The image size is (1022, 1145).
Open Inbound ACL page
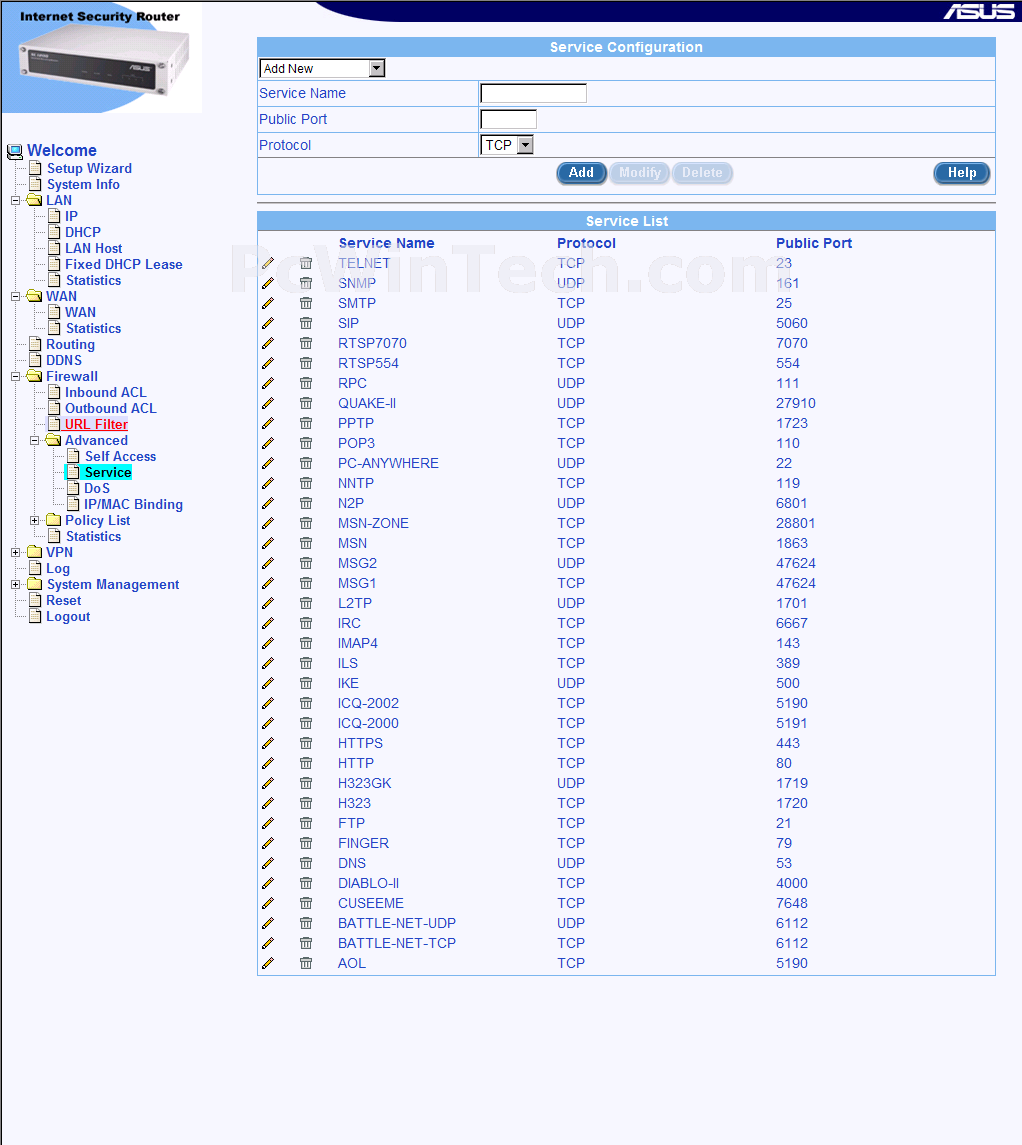click(x=106, y=393)
